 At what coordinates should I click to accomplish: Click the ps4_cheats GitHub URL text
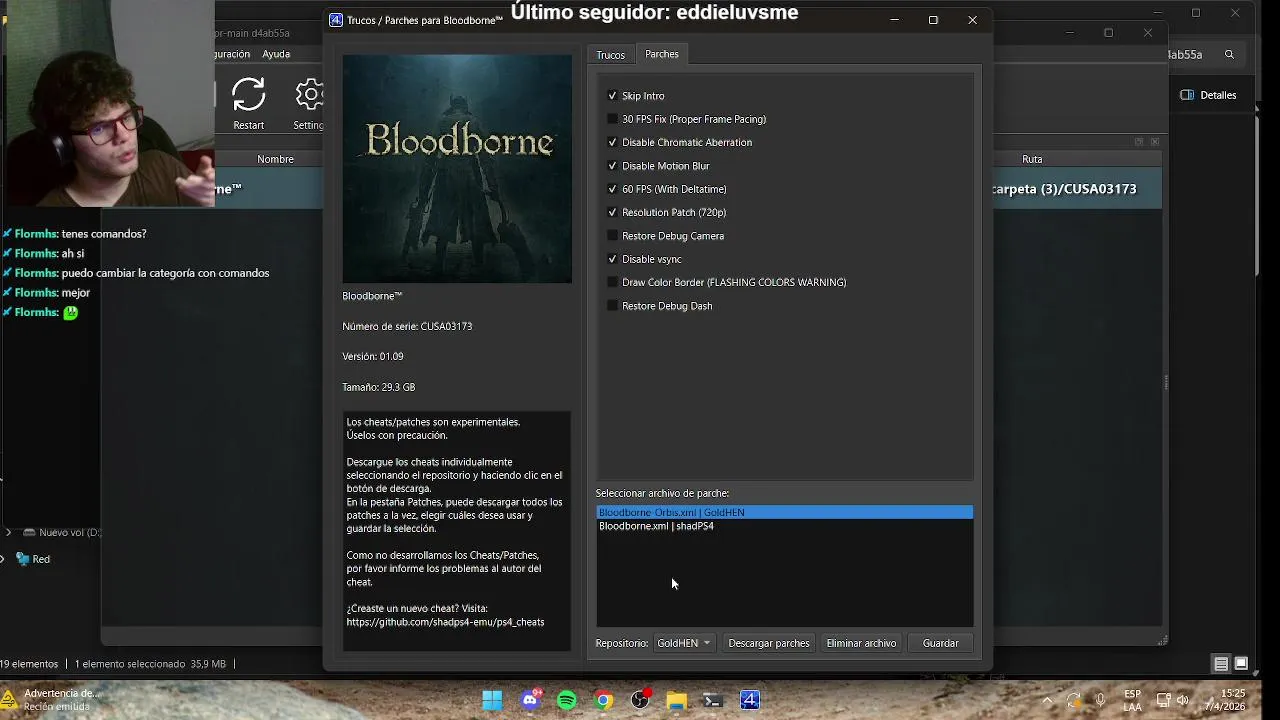(x=445, y=622)
